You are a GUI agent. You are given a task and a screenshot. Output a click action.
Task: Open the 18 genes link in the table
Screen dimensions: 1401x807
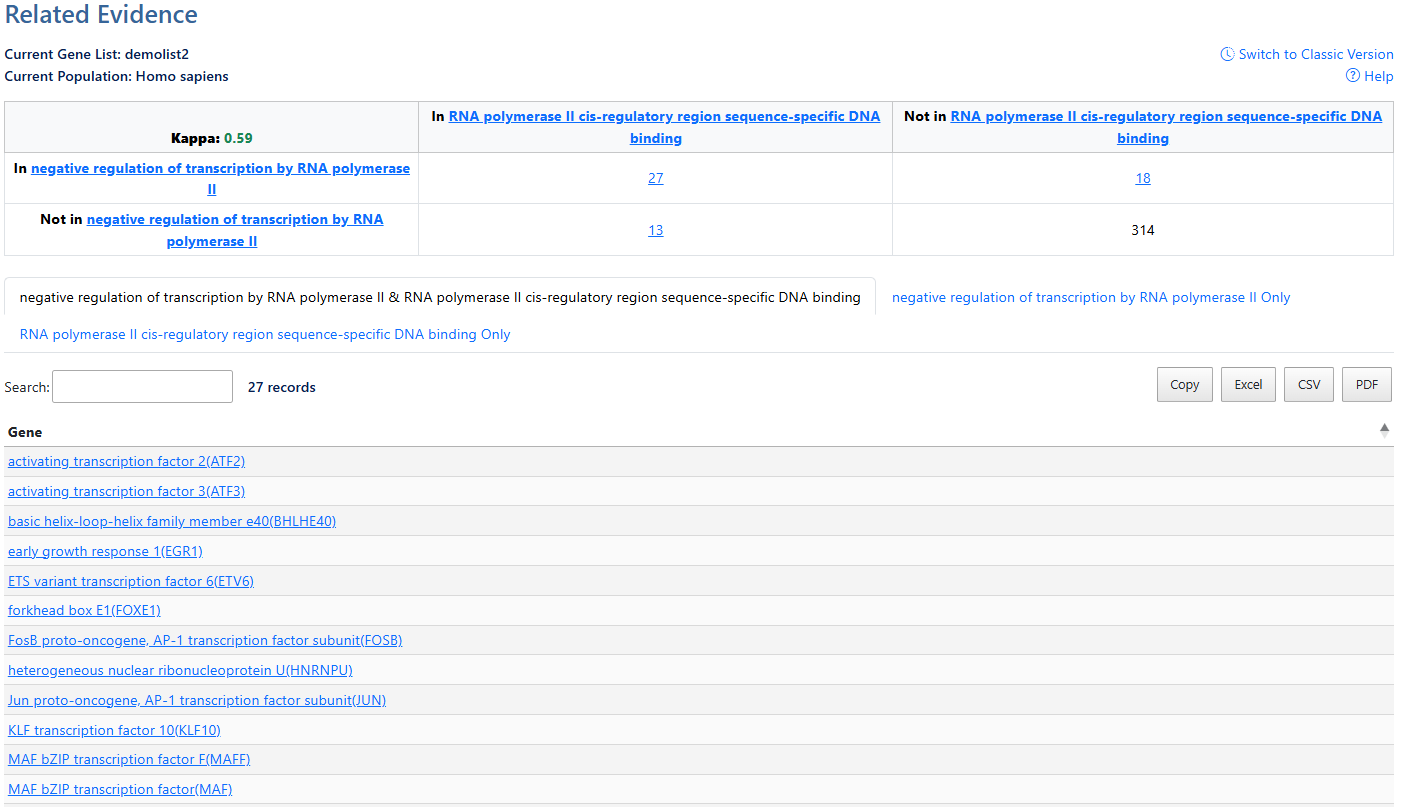(1143, 177)
